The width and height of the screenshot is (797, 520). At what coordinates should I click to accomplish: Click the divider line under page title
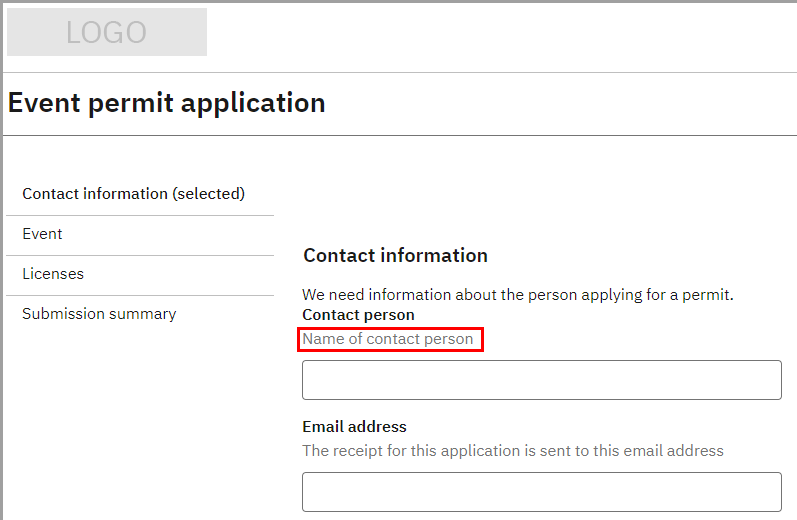click(400, 135)
